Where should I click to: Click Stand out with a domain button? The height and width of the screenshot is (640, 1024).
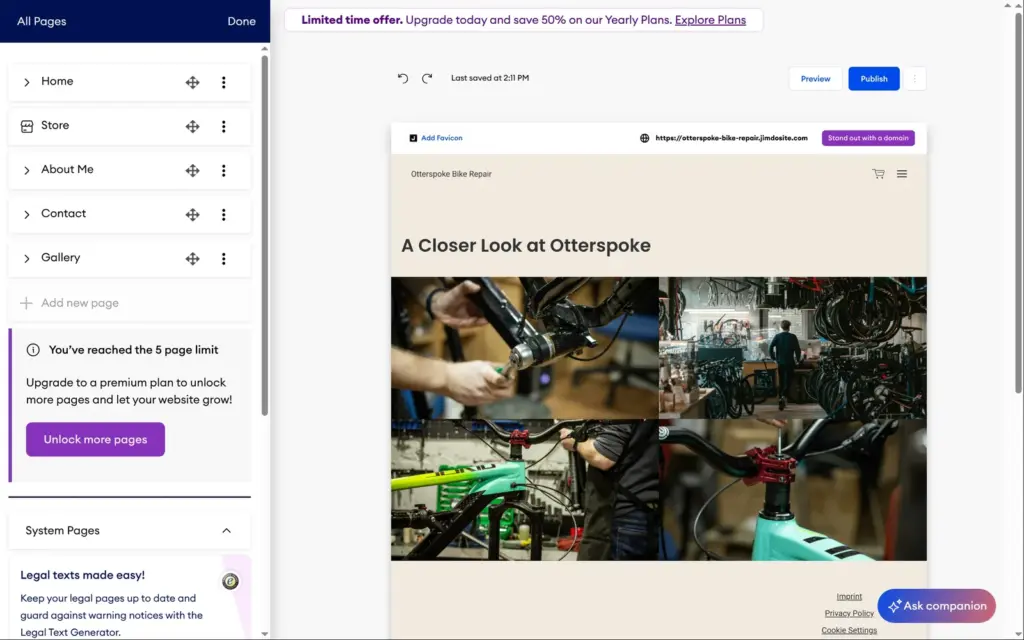[868, 138]
